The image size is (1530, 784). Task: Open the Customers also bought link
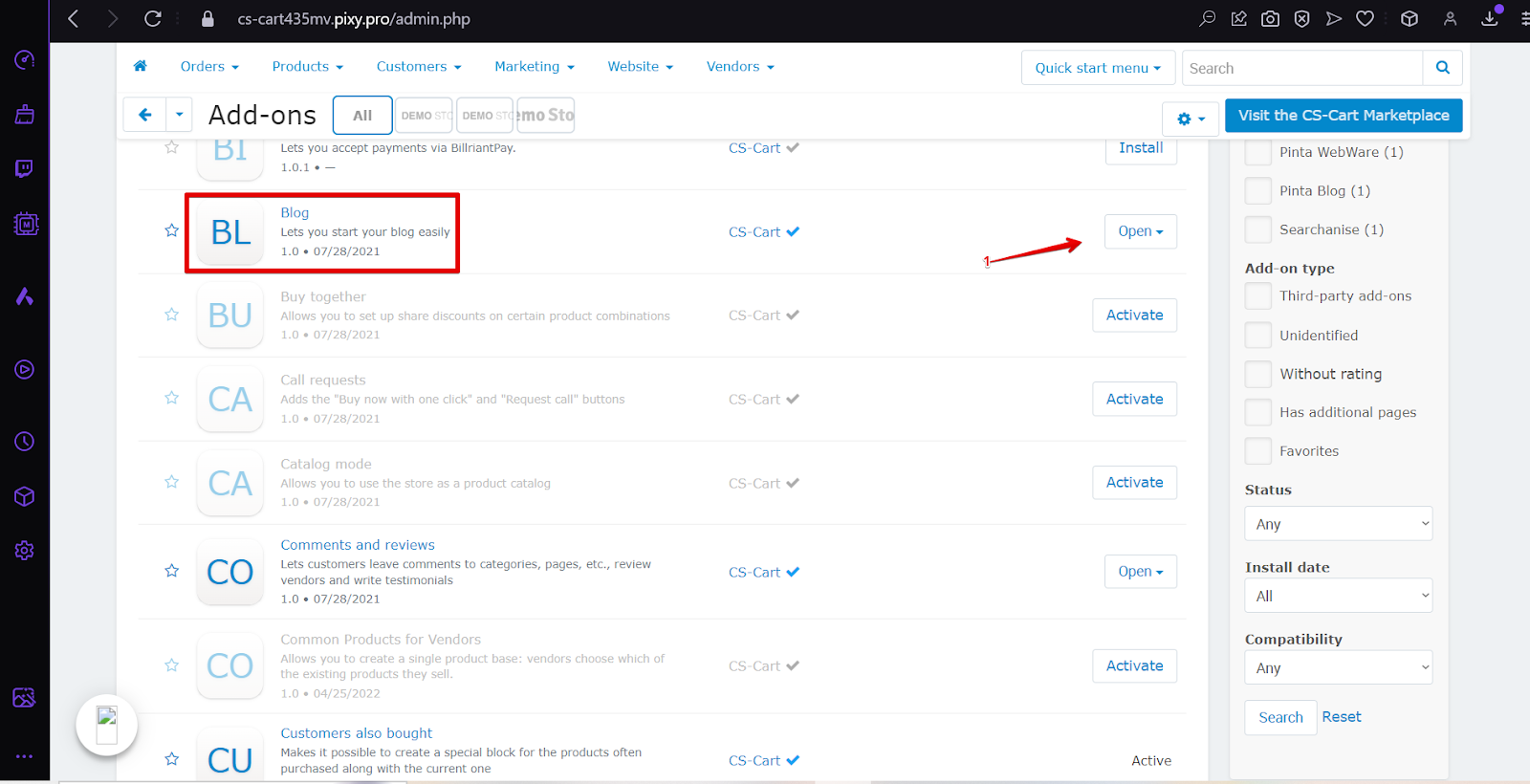tap(356, 733)
